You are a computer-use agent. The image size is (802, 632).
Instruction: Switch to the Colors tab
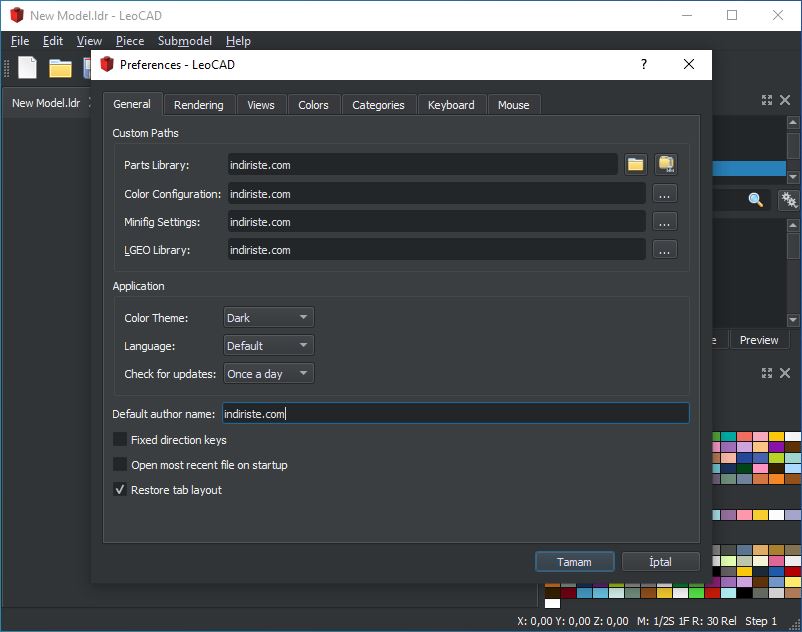coord(313,105)
